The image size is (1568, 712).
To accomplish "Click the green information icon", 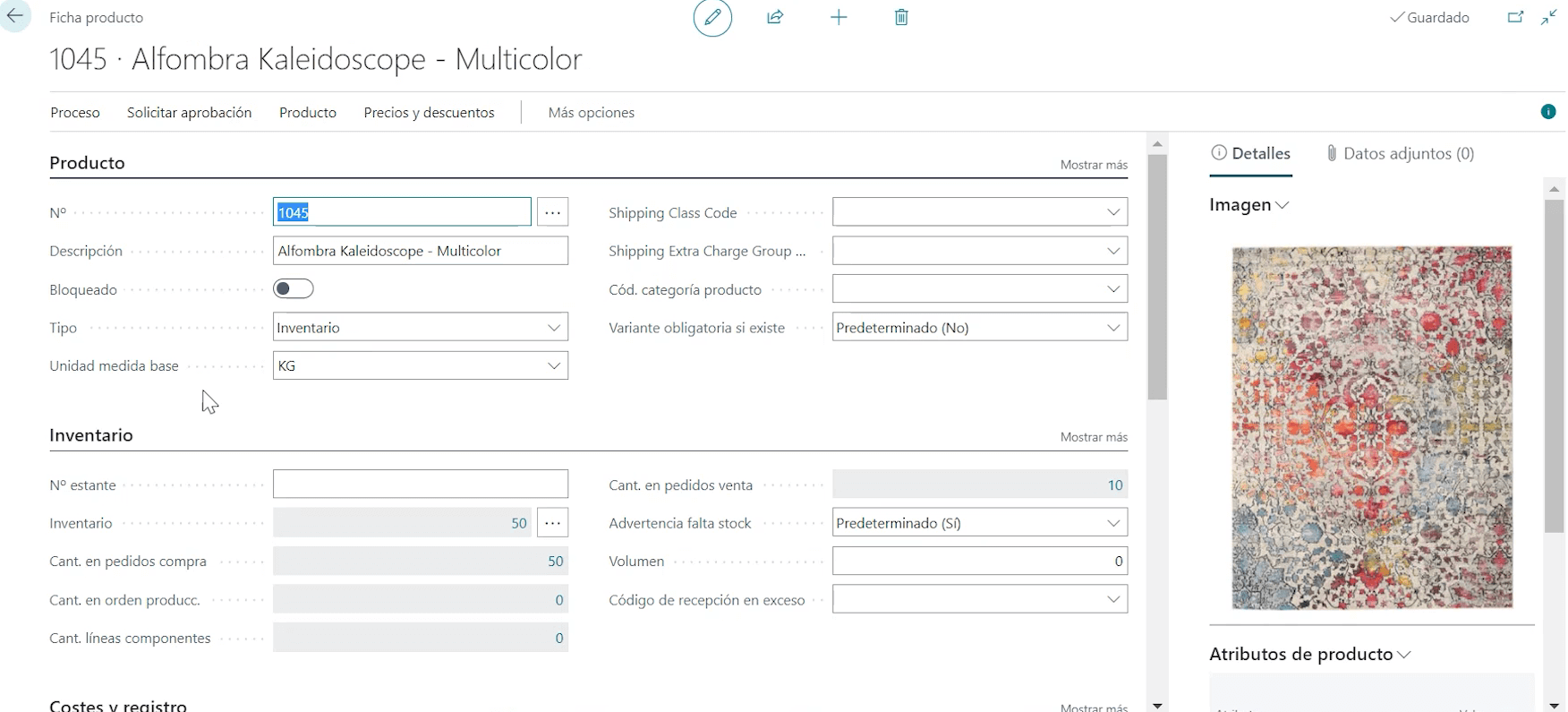I will (1548, 112).
